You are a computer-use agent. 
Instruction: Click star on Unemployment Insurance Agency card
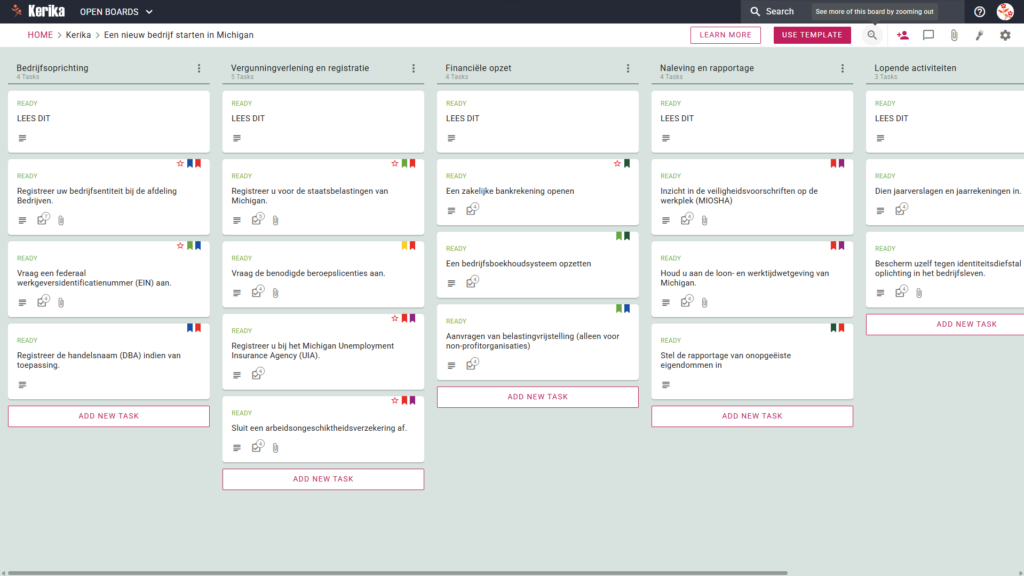coord(394,318)
